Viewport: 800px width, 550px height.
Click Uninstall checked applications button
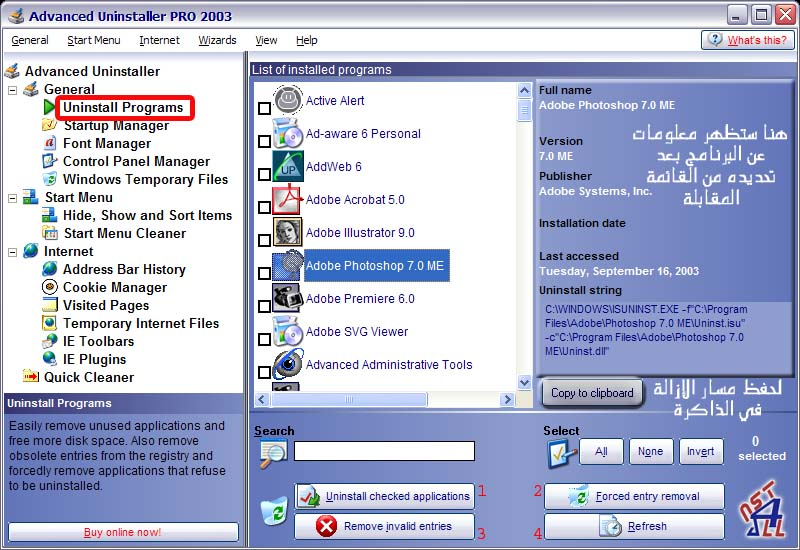pos(384,496)
